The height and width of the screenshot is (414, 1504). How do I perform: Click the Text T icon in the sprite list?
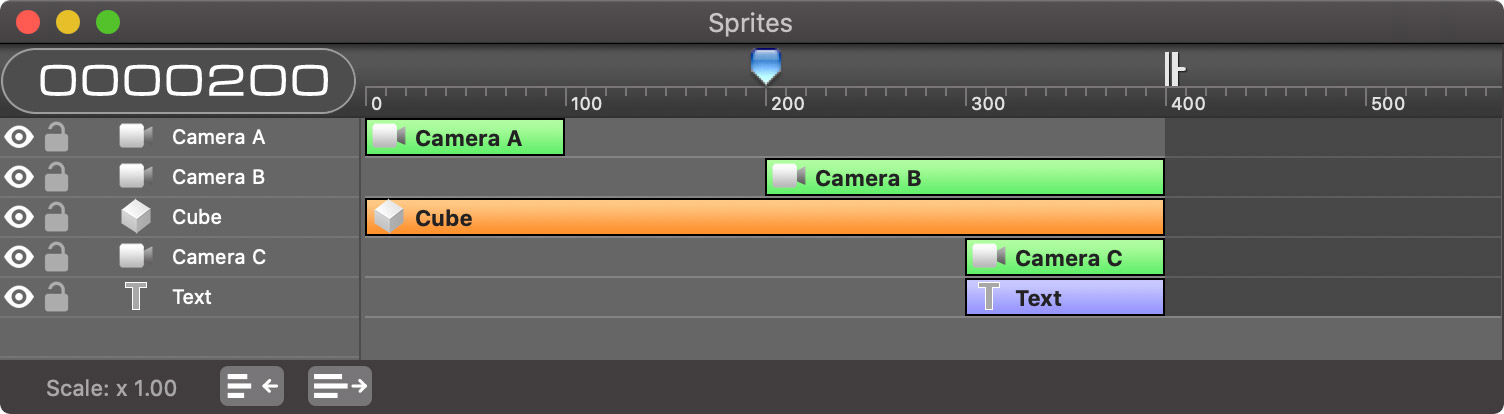pos(136,297)
